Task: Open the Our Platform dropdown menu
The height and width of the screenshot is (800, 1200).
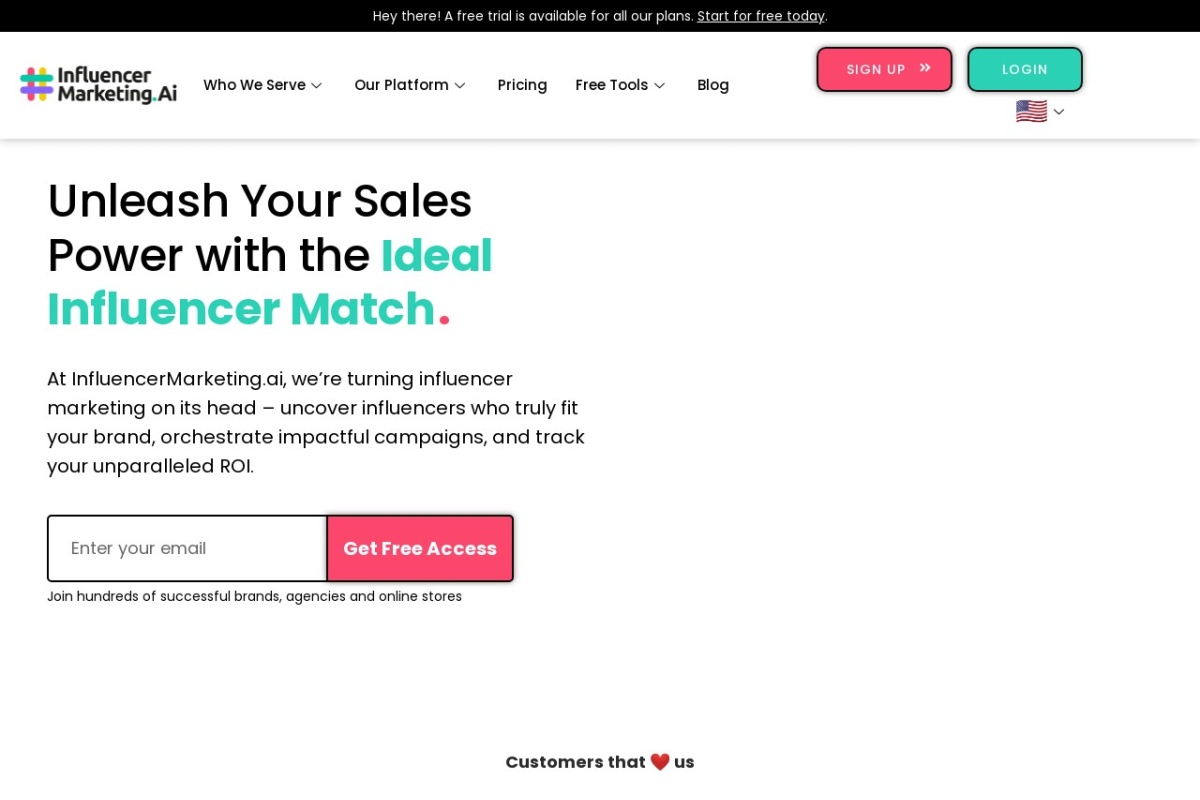Action: [x=402, y=85]
